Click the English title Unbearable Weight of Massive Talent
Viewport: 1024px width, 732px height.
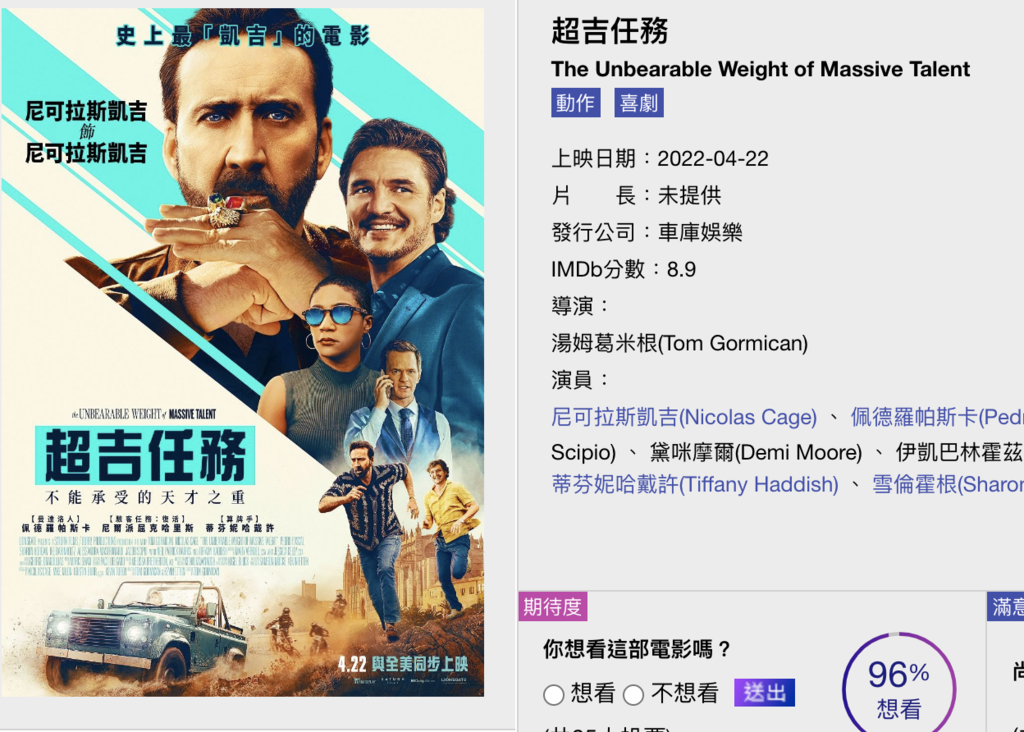coord(760,69)
